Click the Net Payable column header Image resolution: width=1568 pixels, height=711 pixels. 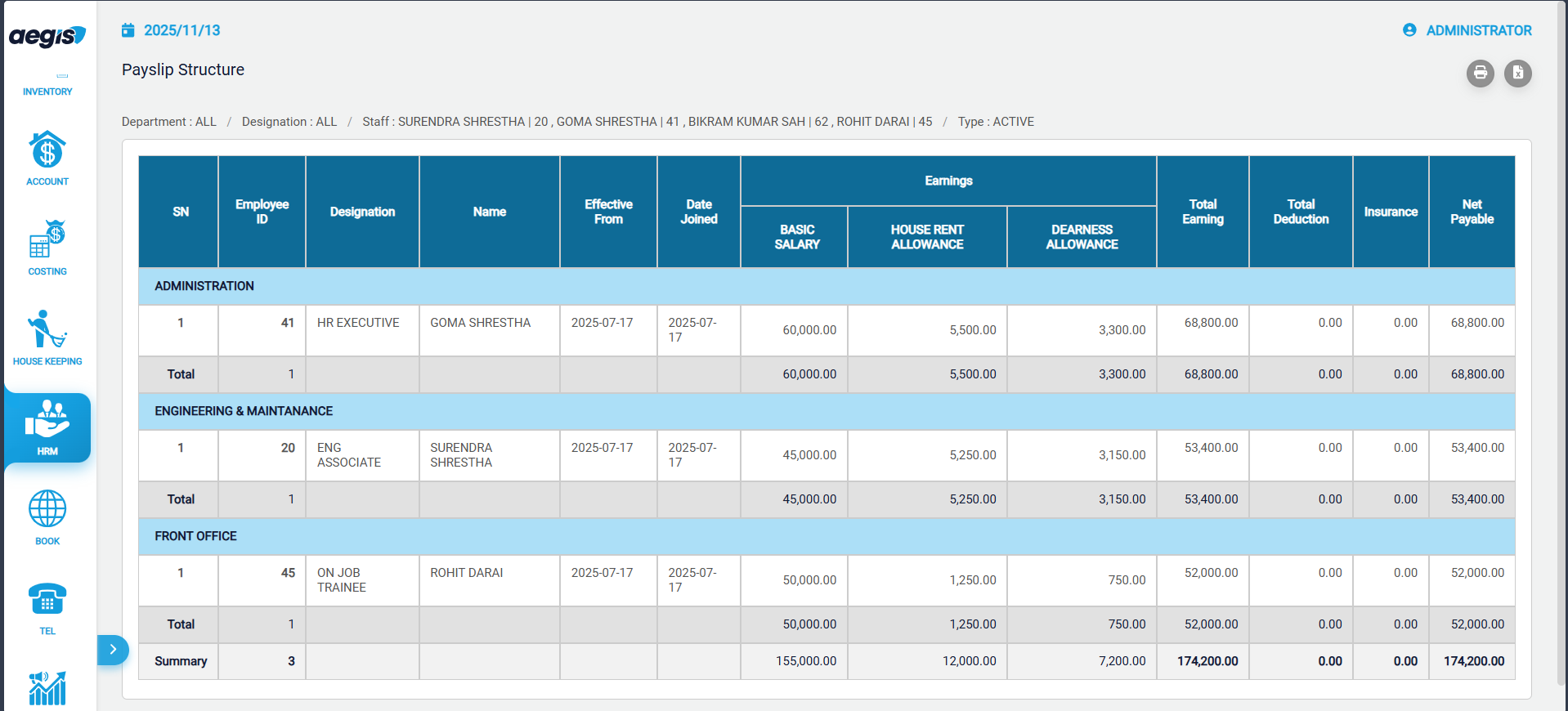[x=1472, y=212]
